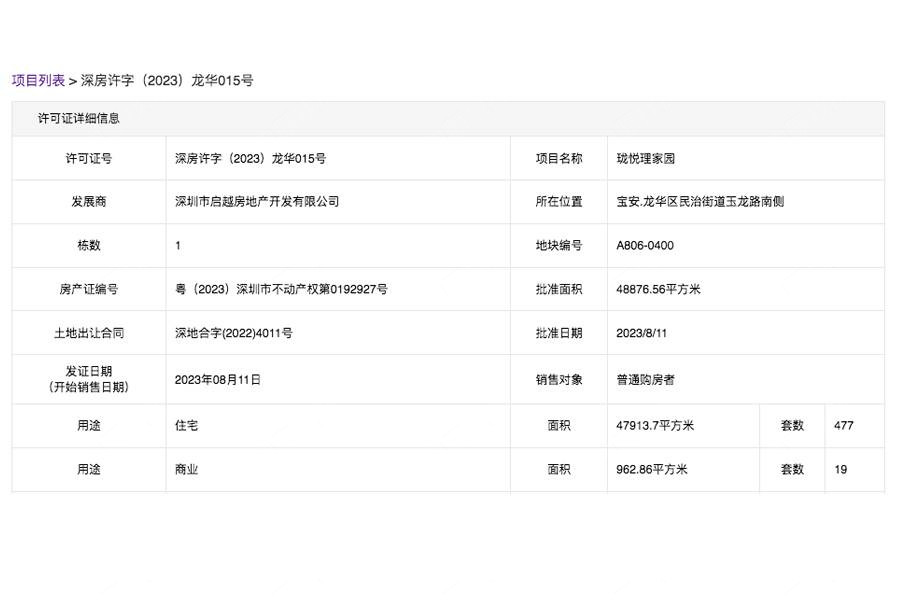Click the 发证日期（开始销售日期）label
Viewport: 900px width, 600px height.
pos(89,379)
